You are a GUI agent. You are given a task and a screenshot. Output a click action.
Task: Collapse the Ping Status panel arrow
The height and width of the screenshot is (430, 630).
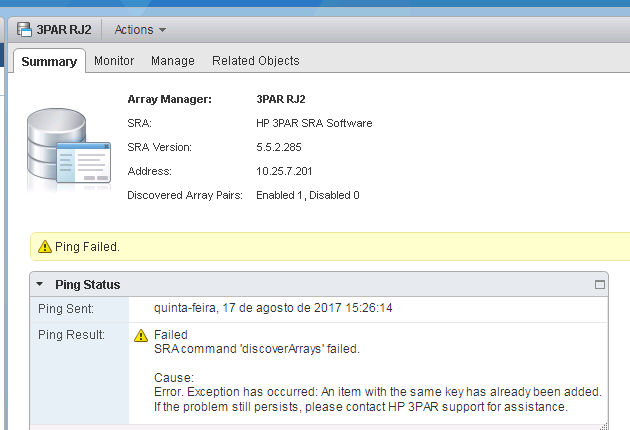point(39,284)
